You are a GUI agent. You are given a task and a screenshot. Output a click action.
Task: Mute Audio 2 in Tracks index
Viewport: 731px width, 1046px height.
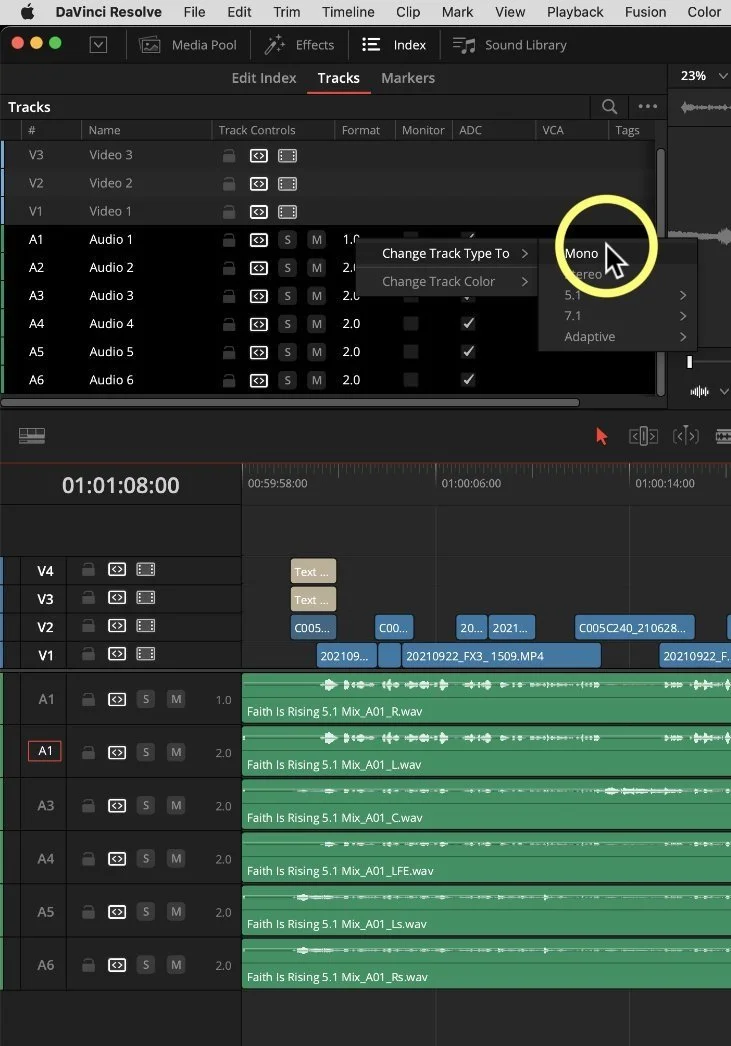(317, 268)
